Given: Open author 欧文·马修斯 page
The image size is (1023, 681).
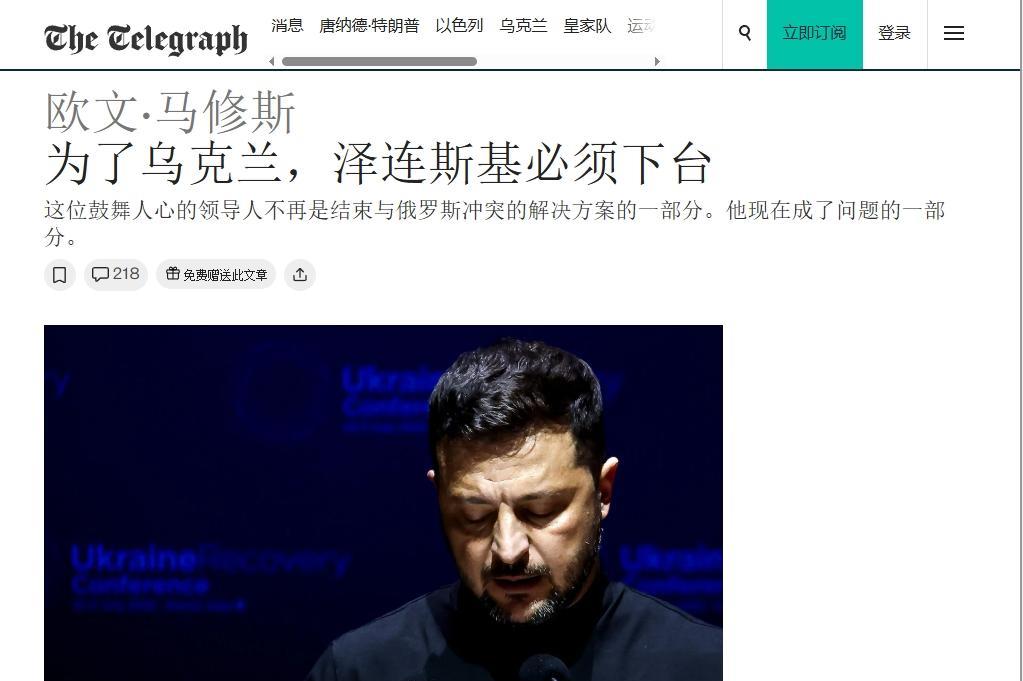Looking at the screenshot, I should coord(170,112).
